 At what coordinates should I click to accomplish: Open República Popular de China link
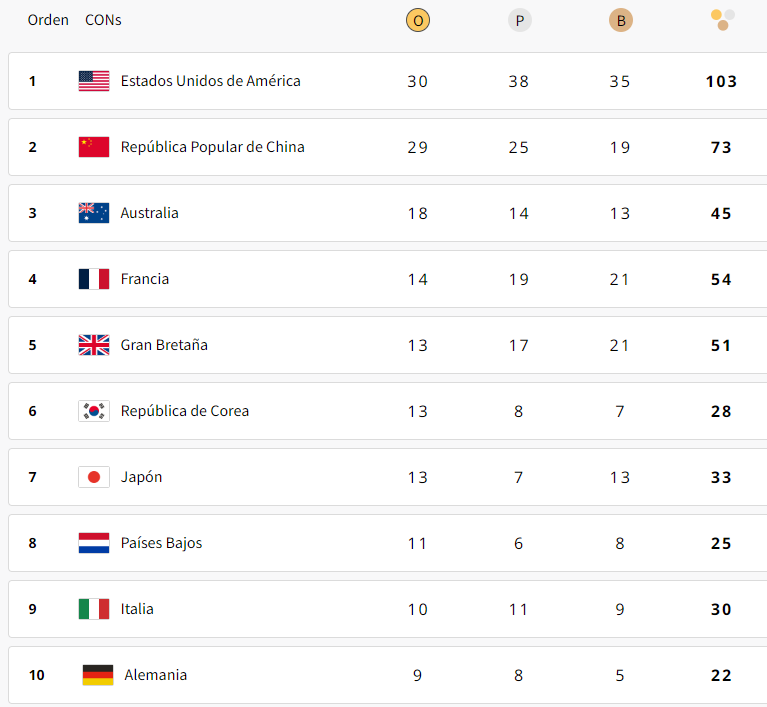212,147
